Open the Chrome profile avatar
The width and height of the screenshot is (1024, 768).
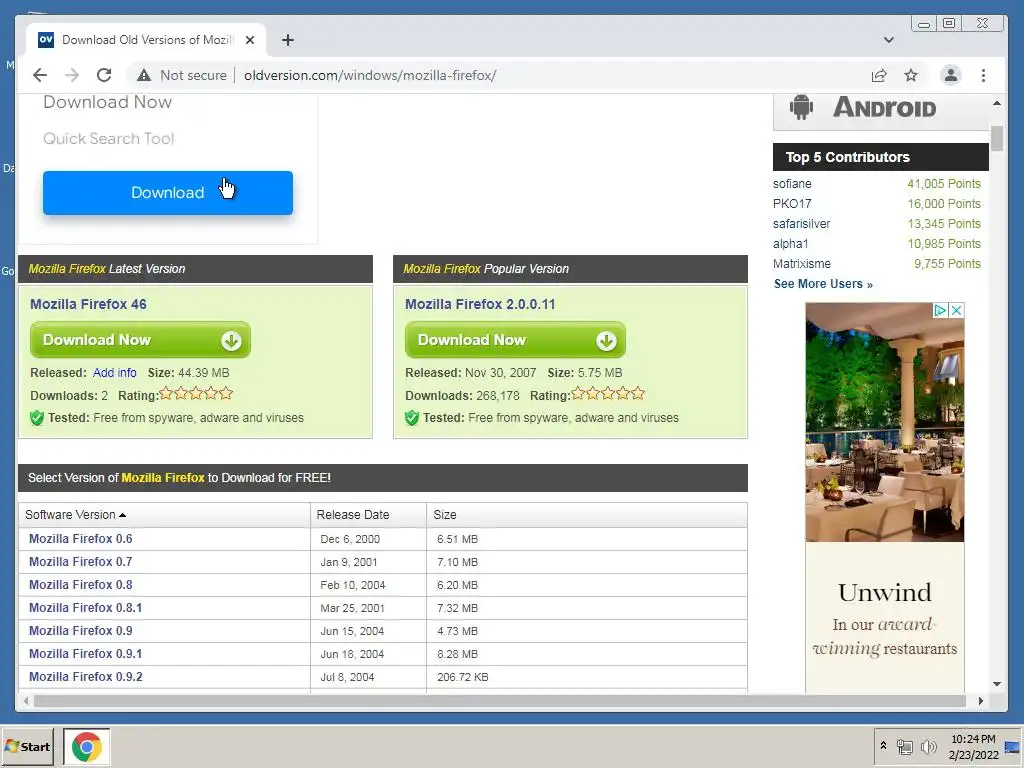(951, 75)
